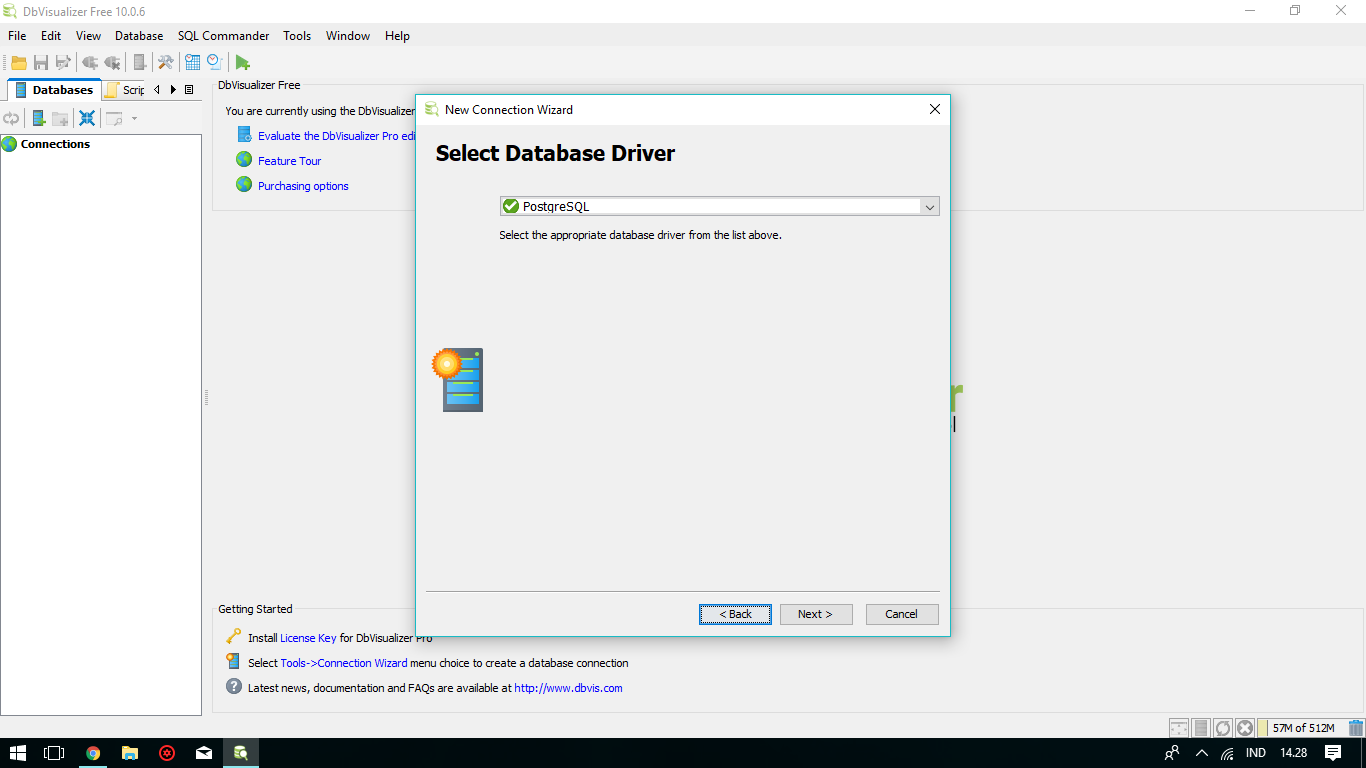This screenshot has width=1366, height=768.
Task: Click the small dropdown arrow beside filter icon
Action: pyautogui.click(x=134, y=118)
